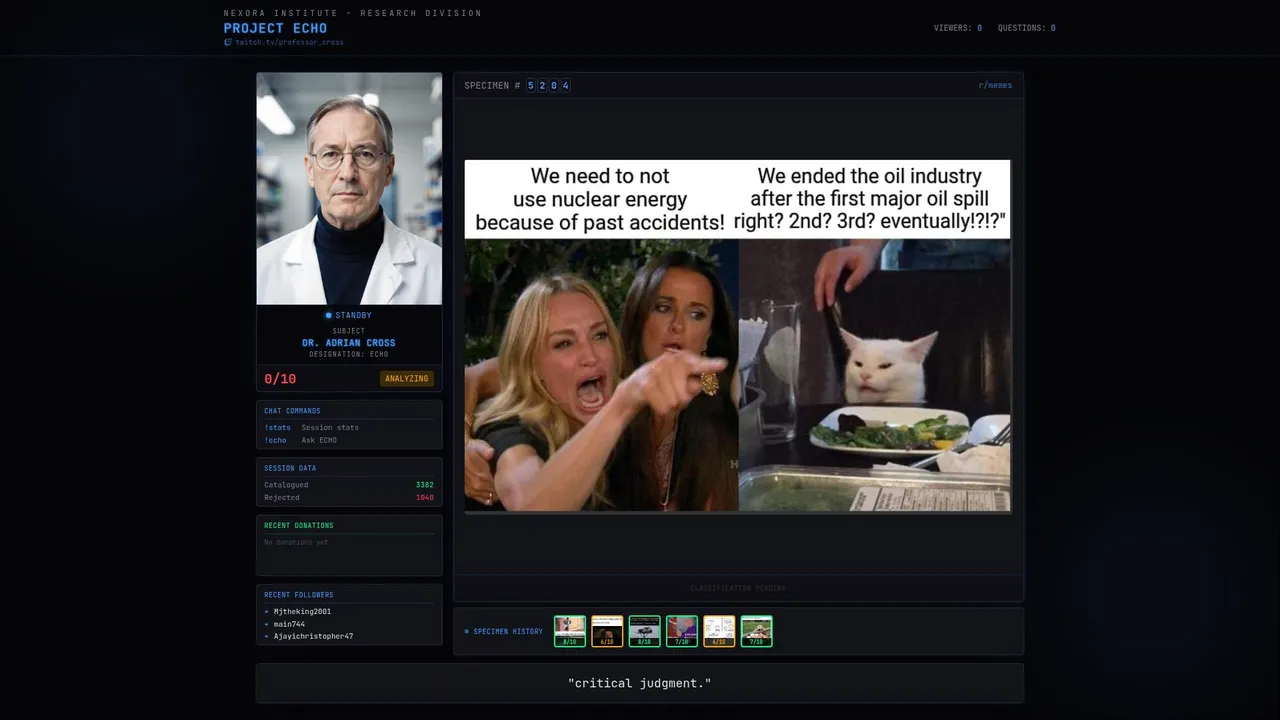Click the blue STANDBY status dot

[x=328, y=316]
